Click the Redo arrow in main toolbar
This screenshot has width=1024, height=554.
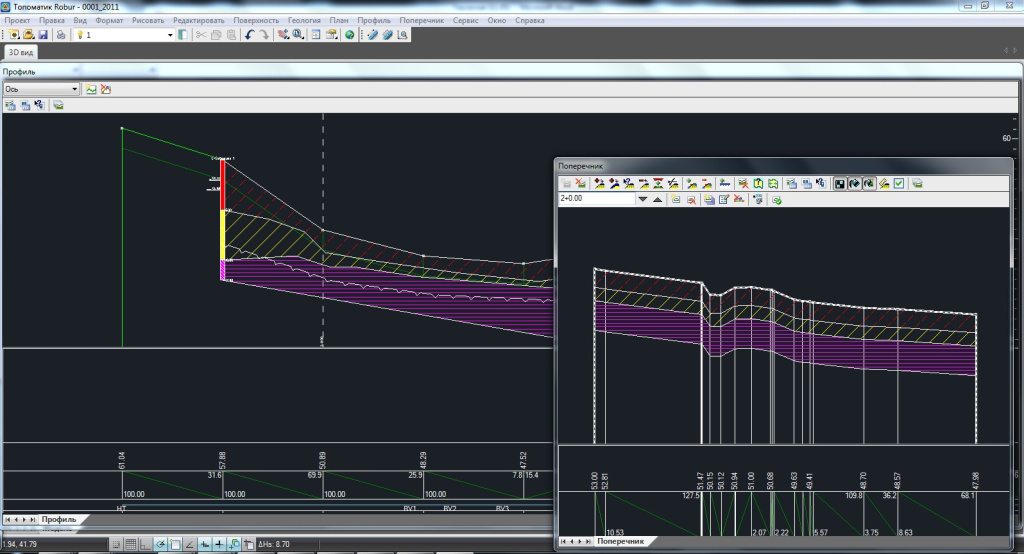263,35
